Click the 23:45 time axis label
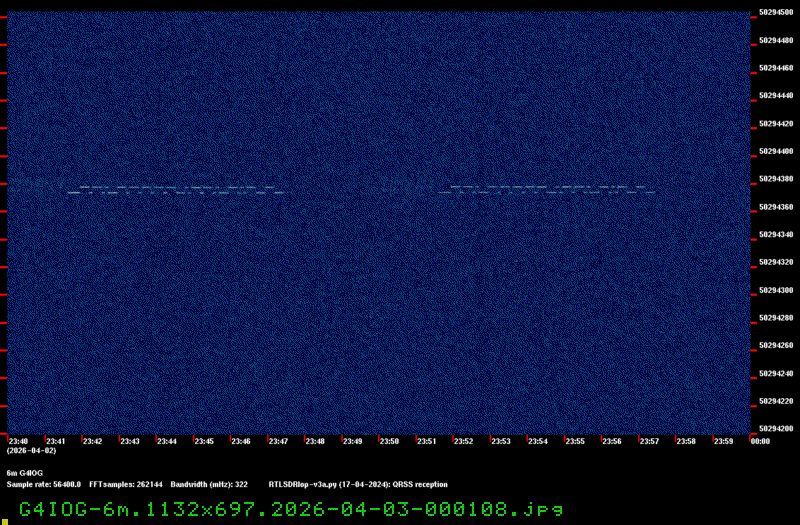 tap(204, 441)
